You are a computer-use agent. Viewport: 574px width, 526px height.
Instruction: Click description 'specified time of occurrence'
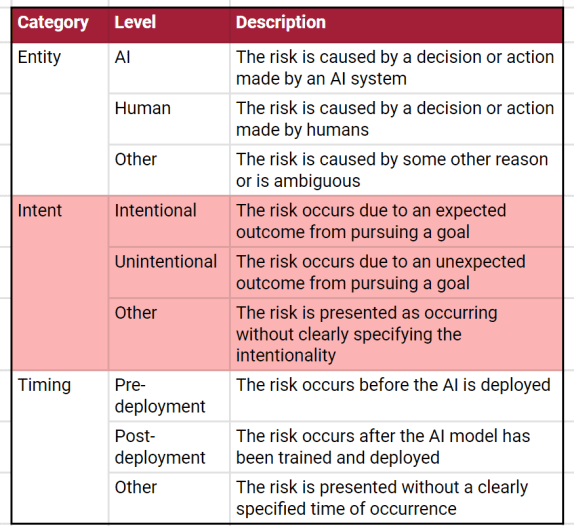396,498
